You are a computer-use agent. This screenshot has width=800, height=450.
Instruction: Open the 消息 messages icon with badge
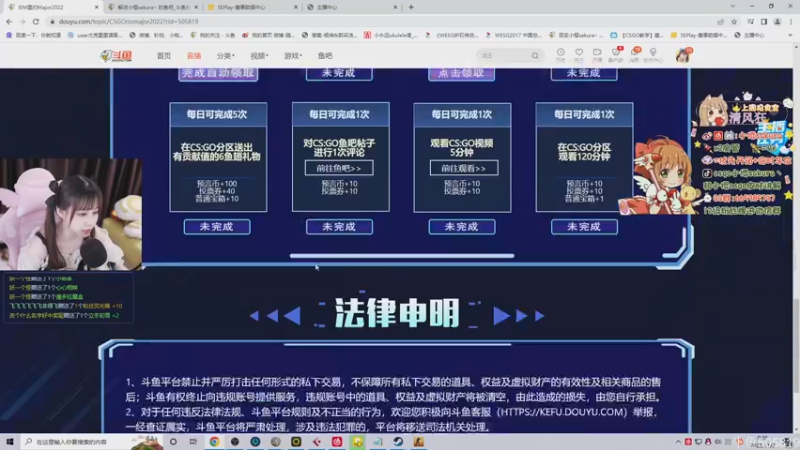click(x=634, y=55)
